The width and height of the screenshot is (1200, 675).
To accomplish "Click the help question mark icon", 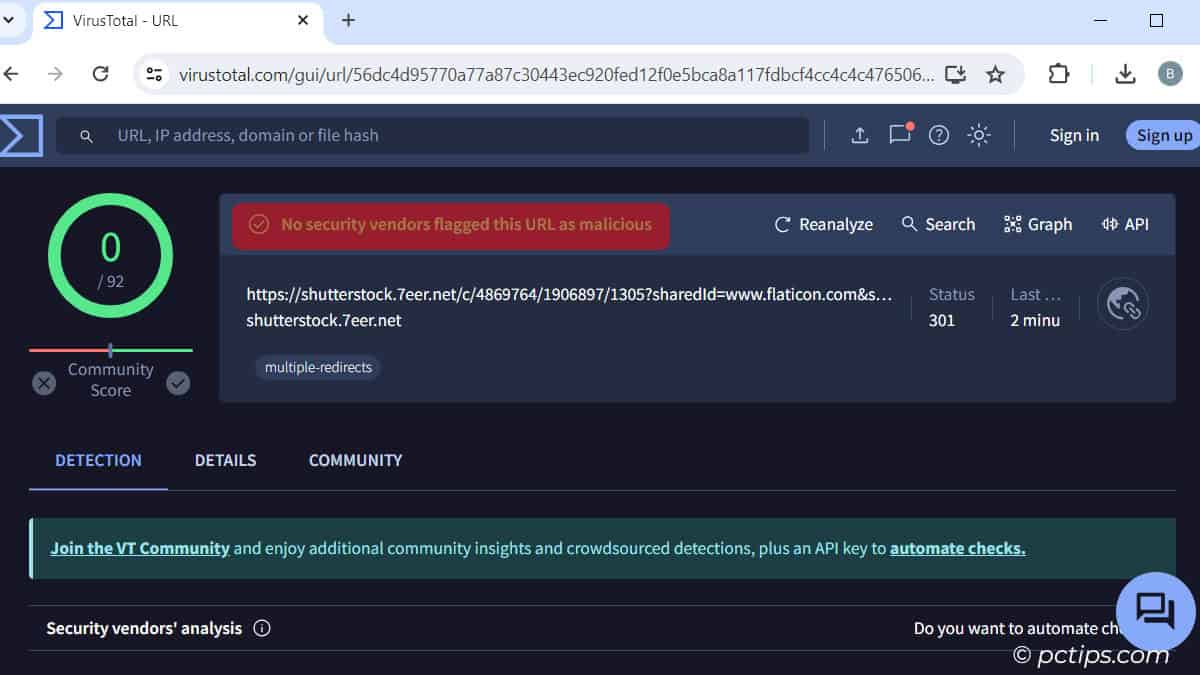I will click(938, 136).
